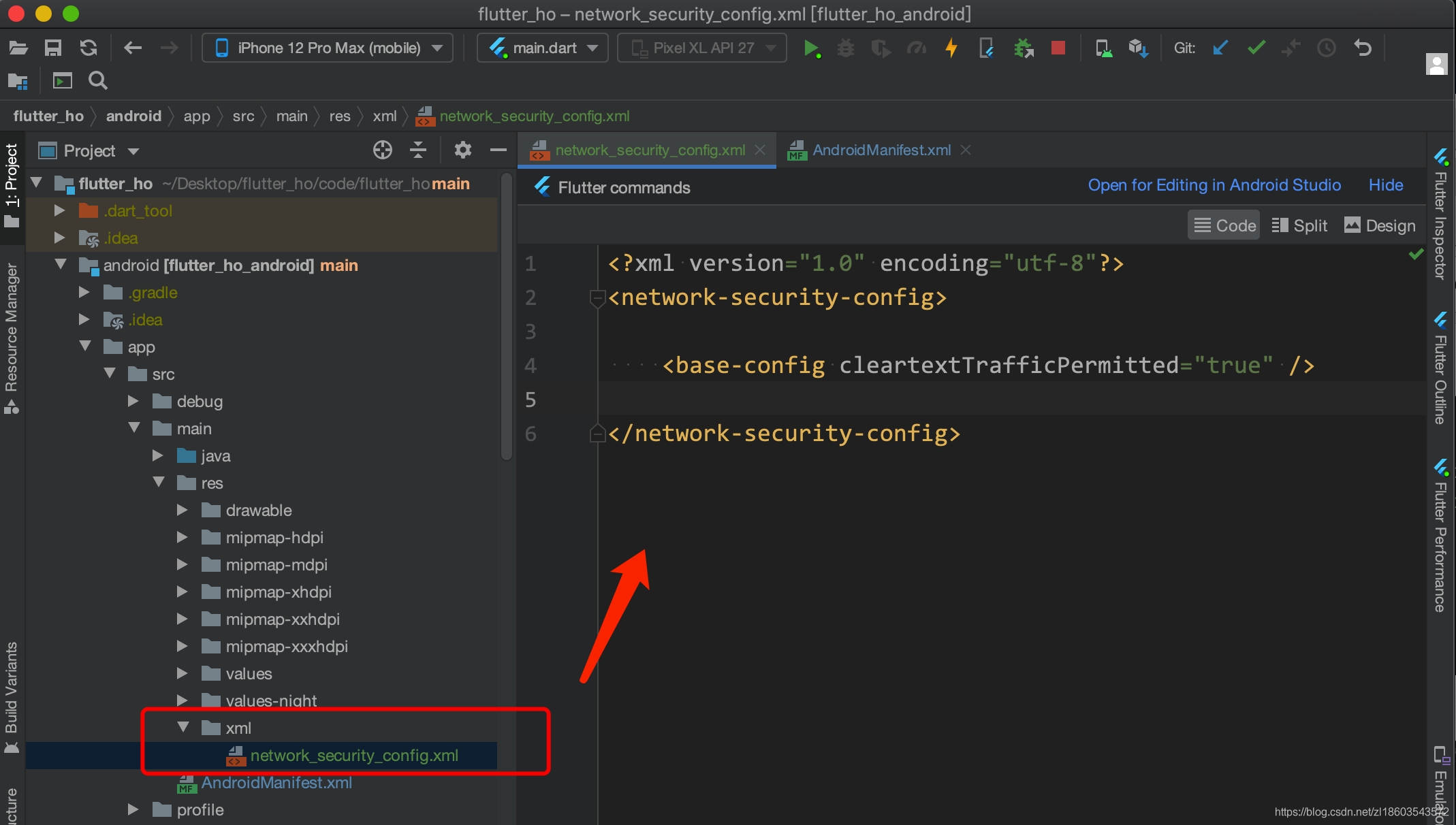The image size is (1456, 825).
Task: Click the Attach debugger to process icon
Action: coord(1023,48)
